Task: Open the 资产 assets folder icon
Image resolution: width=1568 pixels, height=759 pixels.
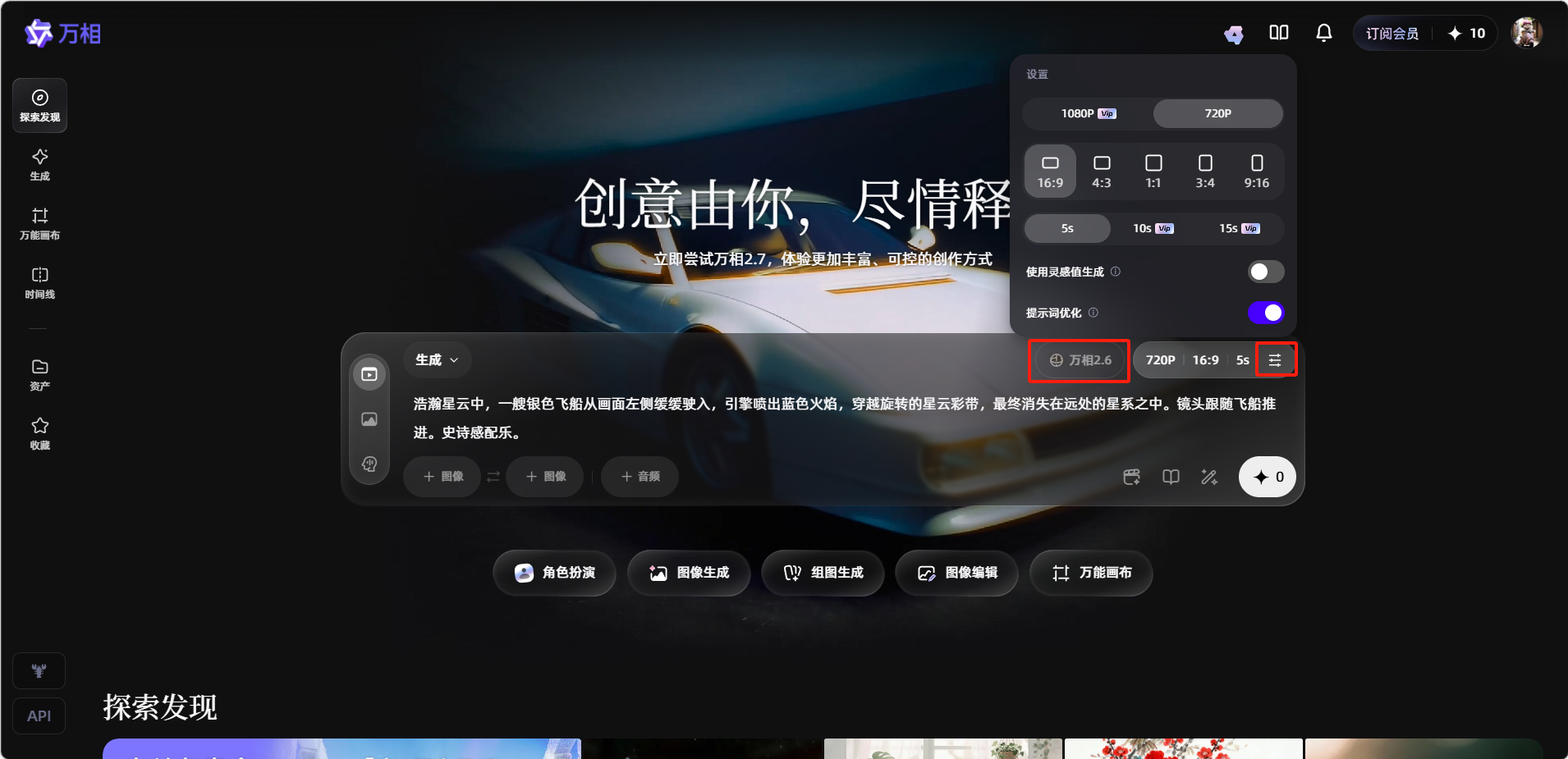Action: coord(39,374)
